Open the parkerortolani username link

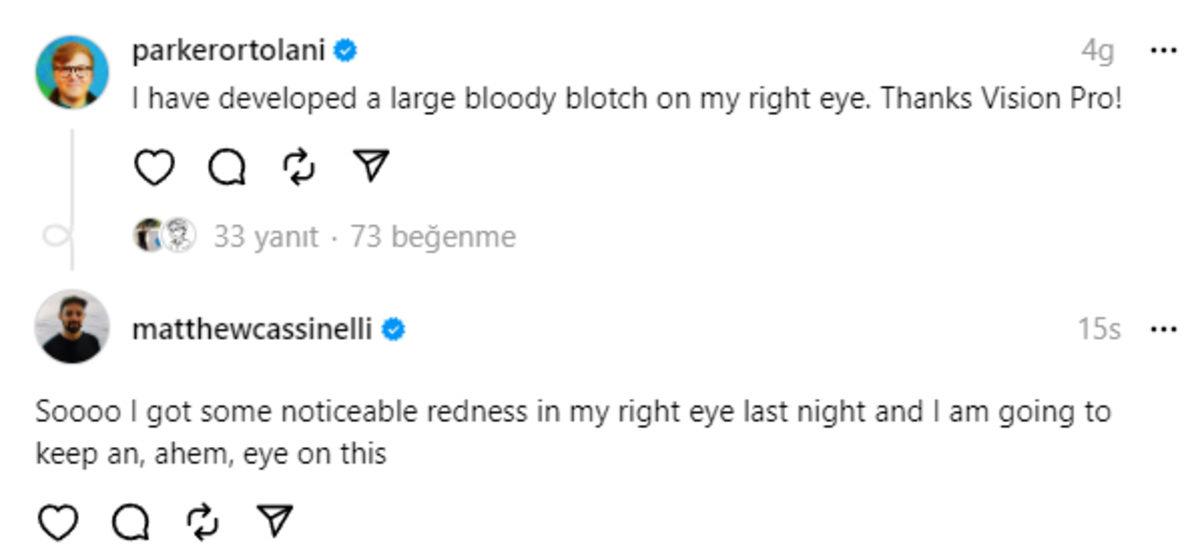click(229, 50)
